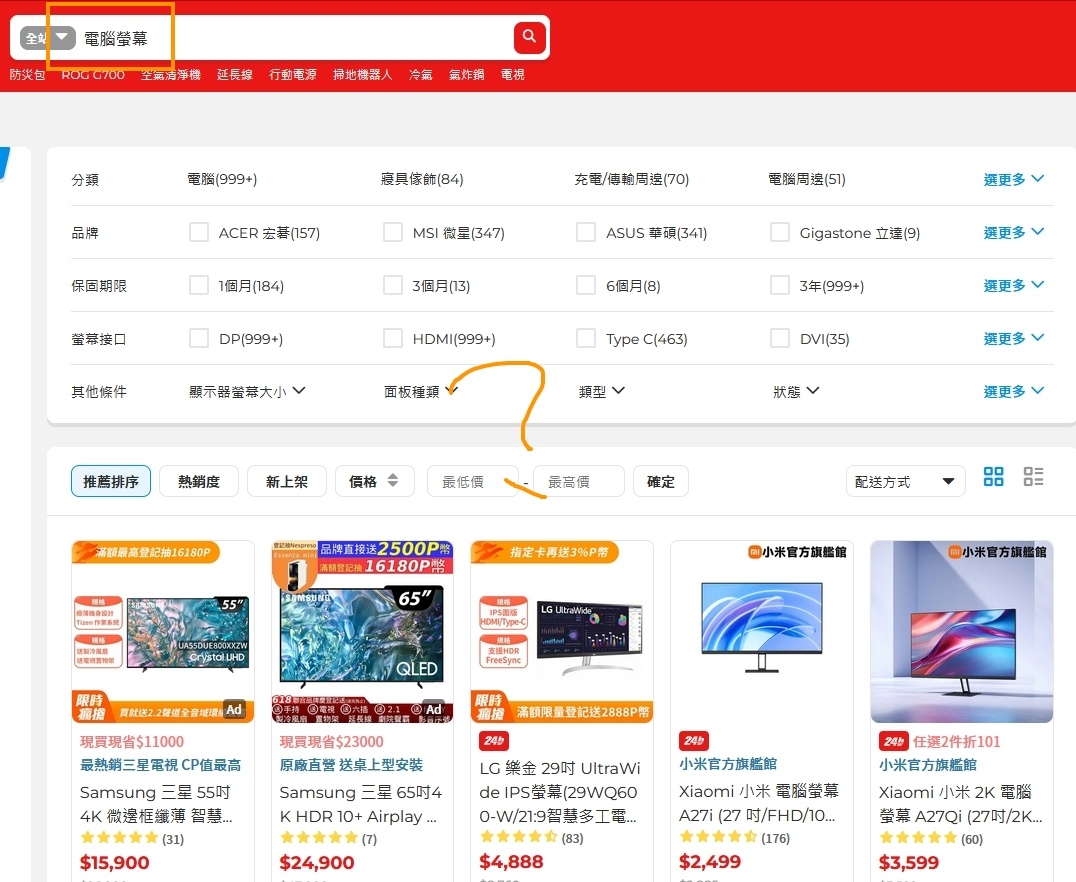Open 電腦周邊(51) category link
Image resolution: width=1076 pixels, height=882 pixels.
pyautogui.click(x=807, y=179)
